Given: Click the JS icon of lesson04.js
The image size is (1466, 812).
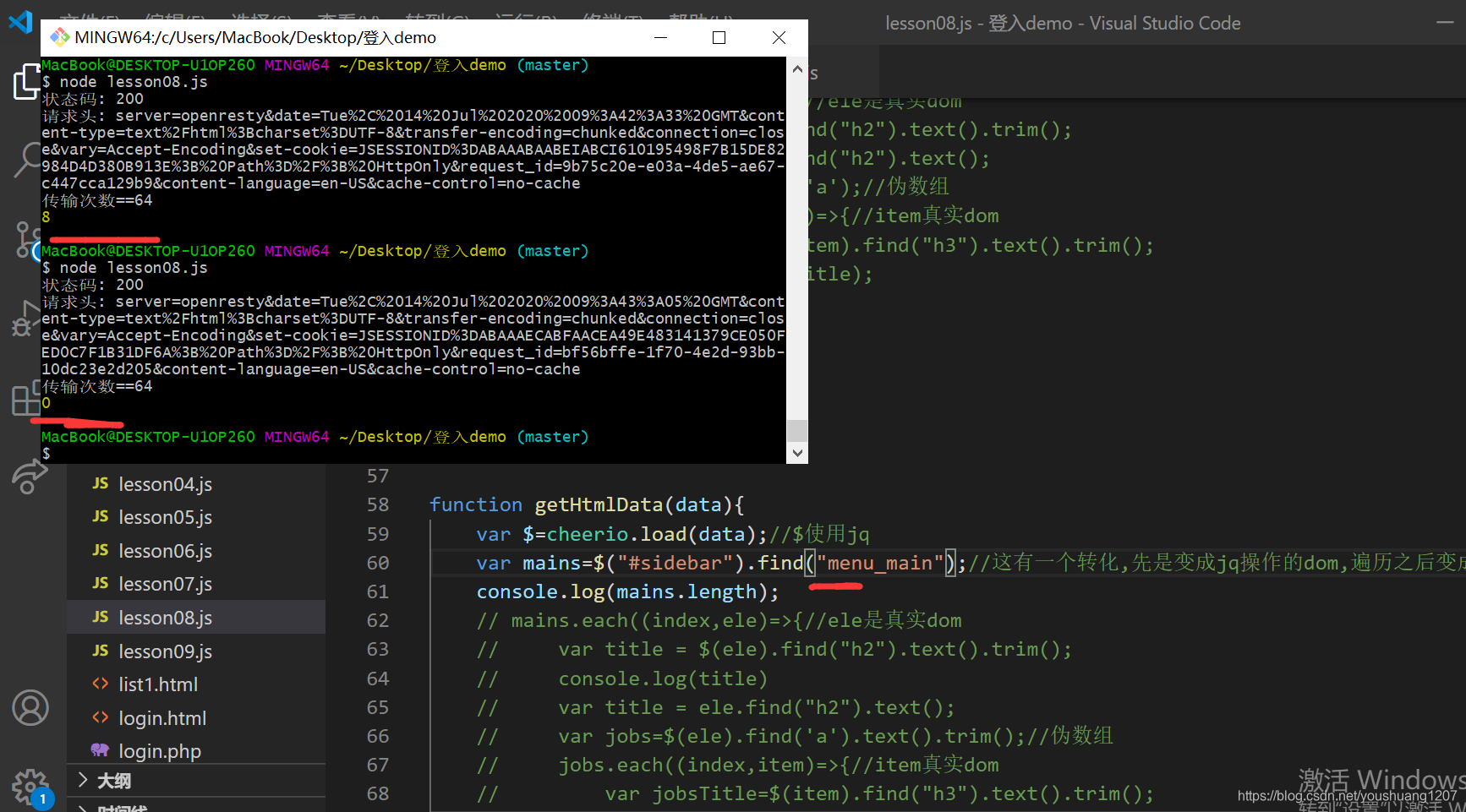Looking at the screenshot, I should tap(101, 483).
